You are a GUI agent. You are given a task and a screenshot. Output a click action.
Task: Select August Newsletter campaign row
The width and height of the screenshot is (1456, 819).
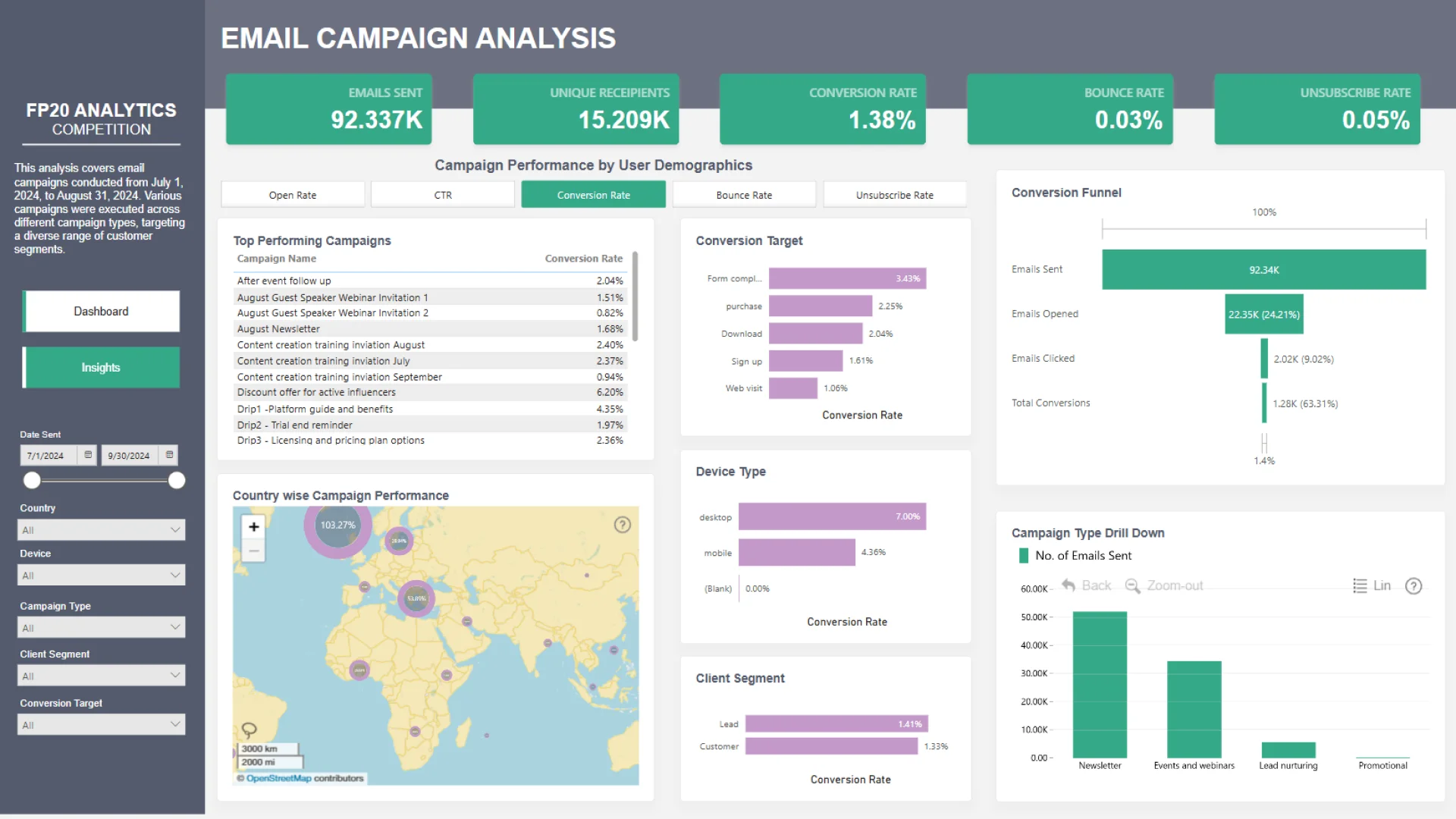point(431,329)
